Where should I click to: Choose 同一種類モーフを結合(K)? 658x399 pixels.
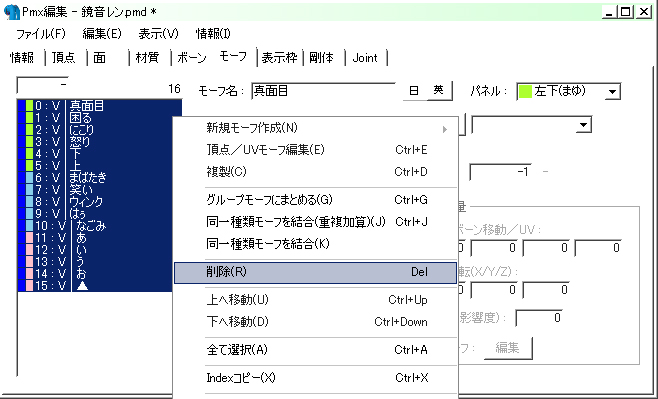(315, 243)
